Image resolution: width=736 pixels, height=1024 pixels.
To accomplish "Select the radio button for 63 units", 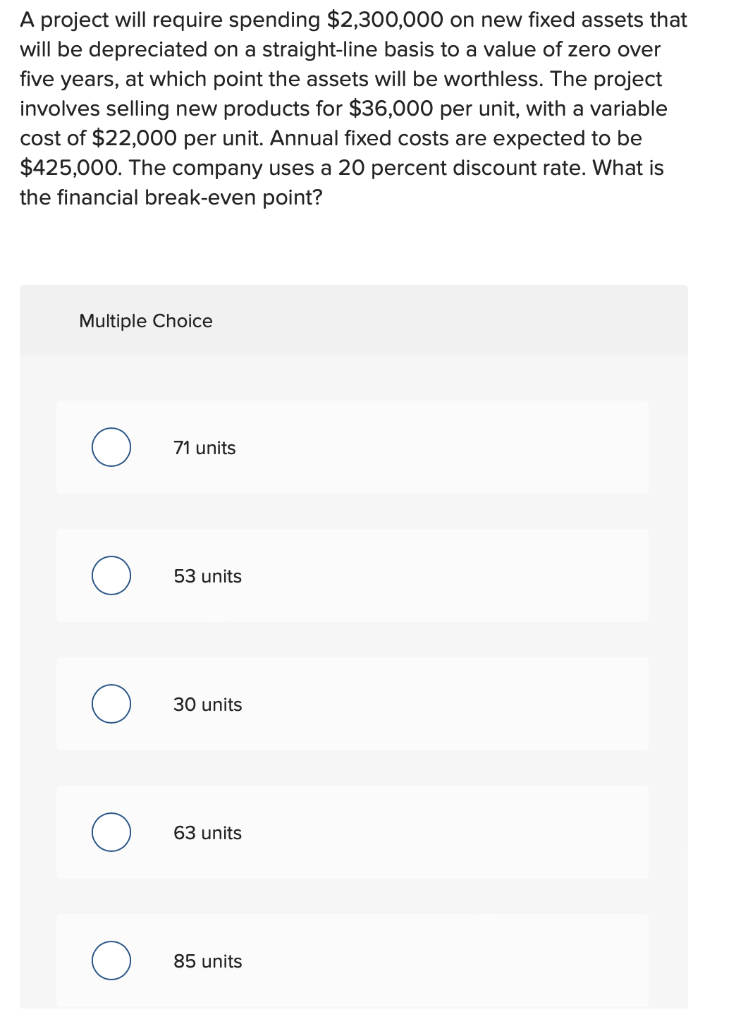I will point(110,831).
